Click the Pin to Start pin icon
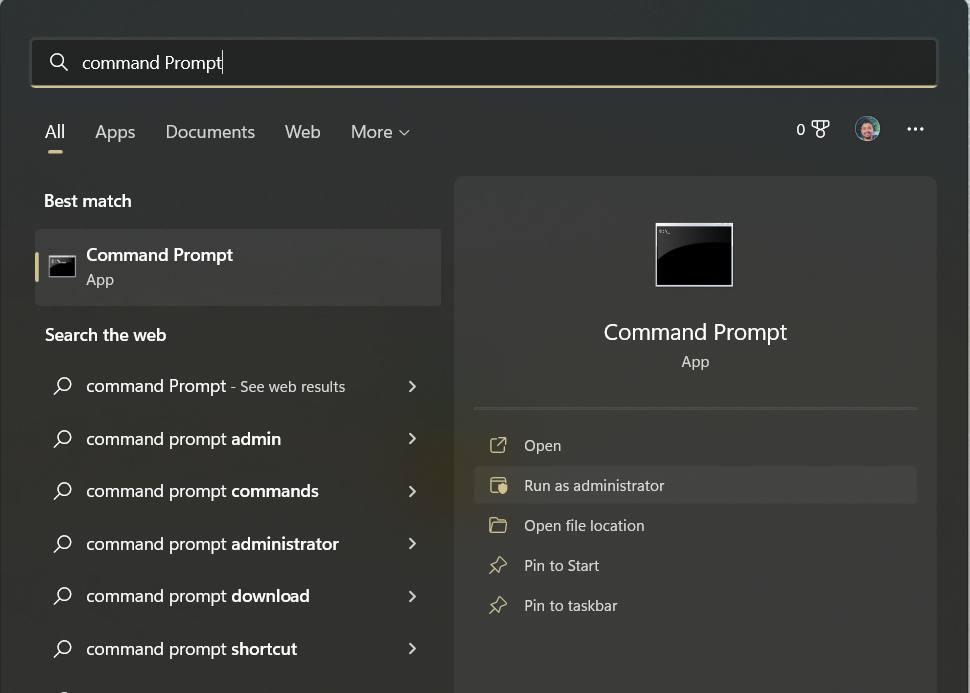 point(498,566)
